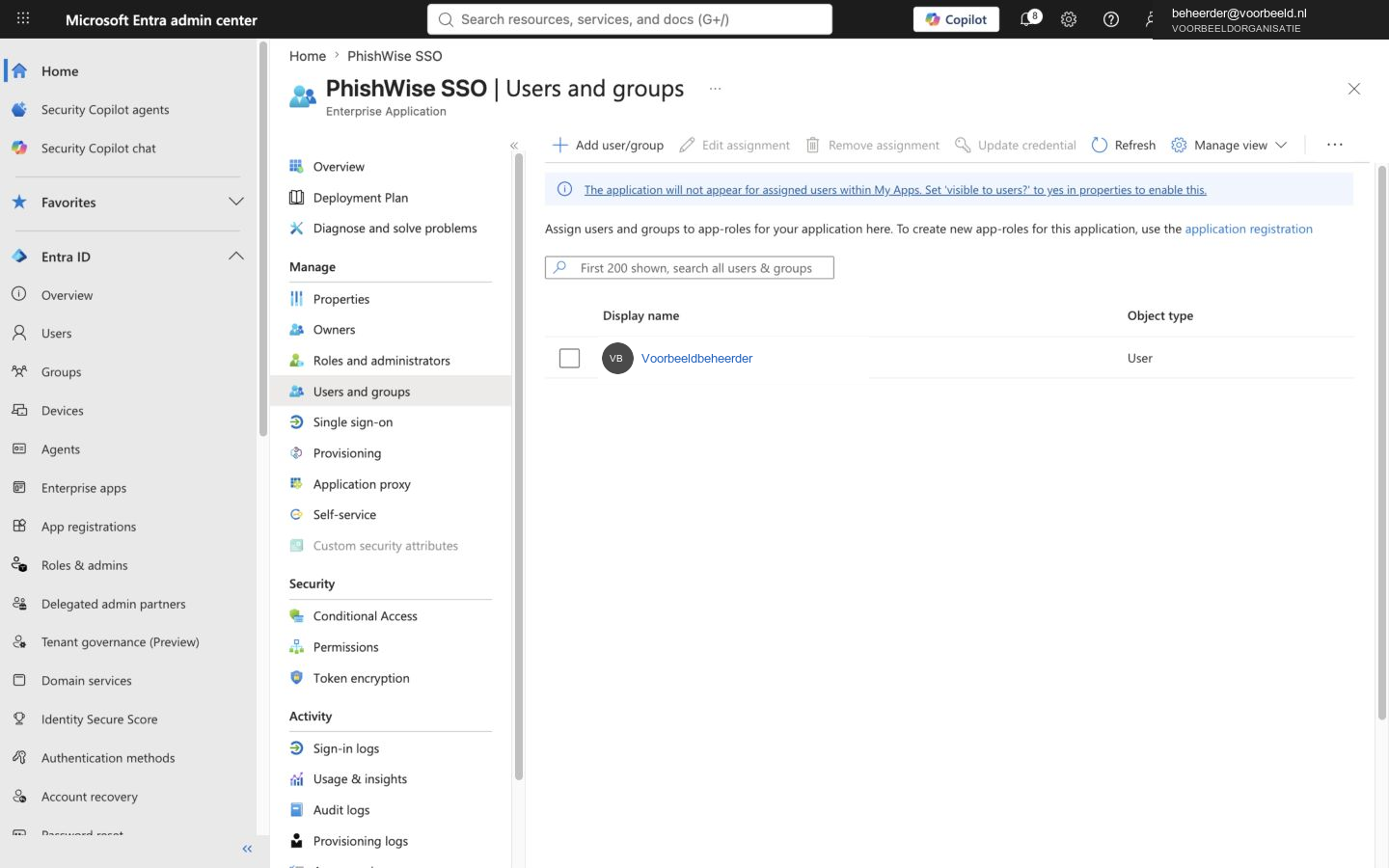
Task: Click the Home icon in the sidebar
Action: tap(19, 70)
